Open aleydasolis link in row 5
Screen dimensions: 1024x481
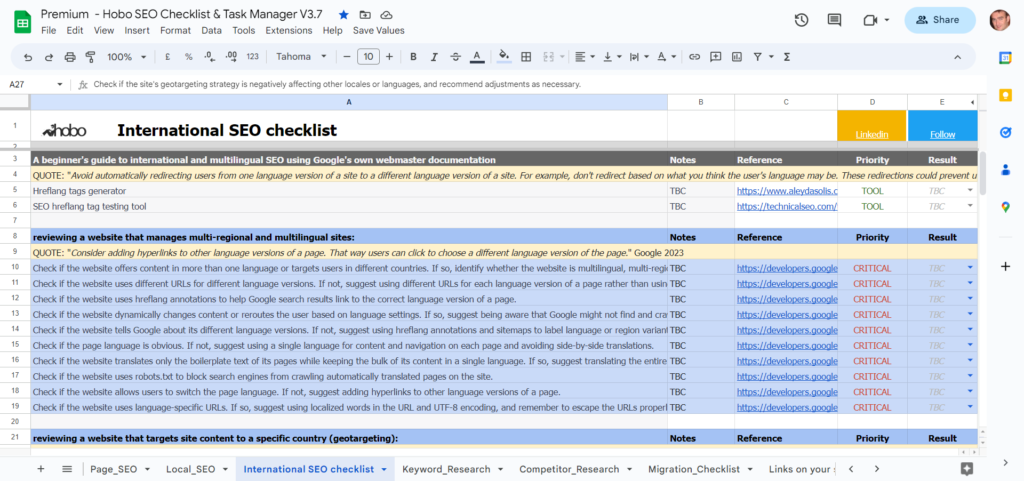[787, 191]
